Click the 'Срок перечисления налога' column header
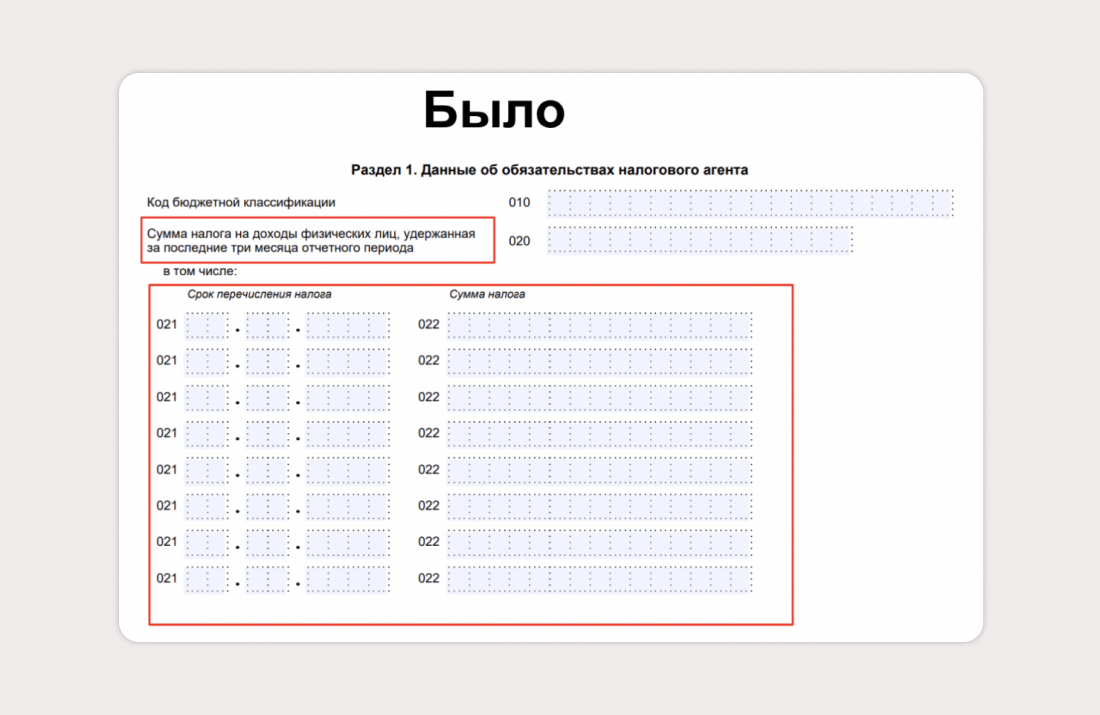 [259, 294]
